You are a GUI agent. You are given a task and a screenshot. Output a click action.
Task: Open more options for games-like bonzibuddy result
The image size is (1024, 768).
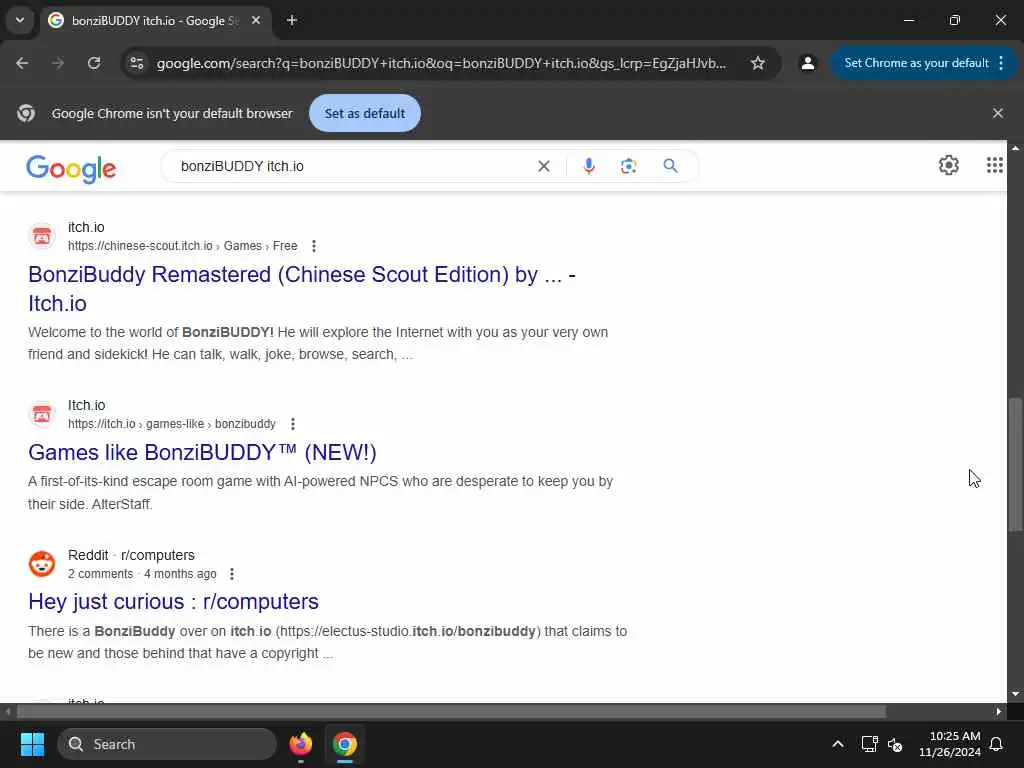(x=293, y=424)
